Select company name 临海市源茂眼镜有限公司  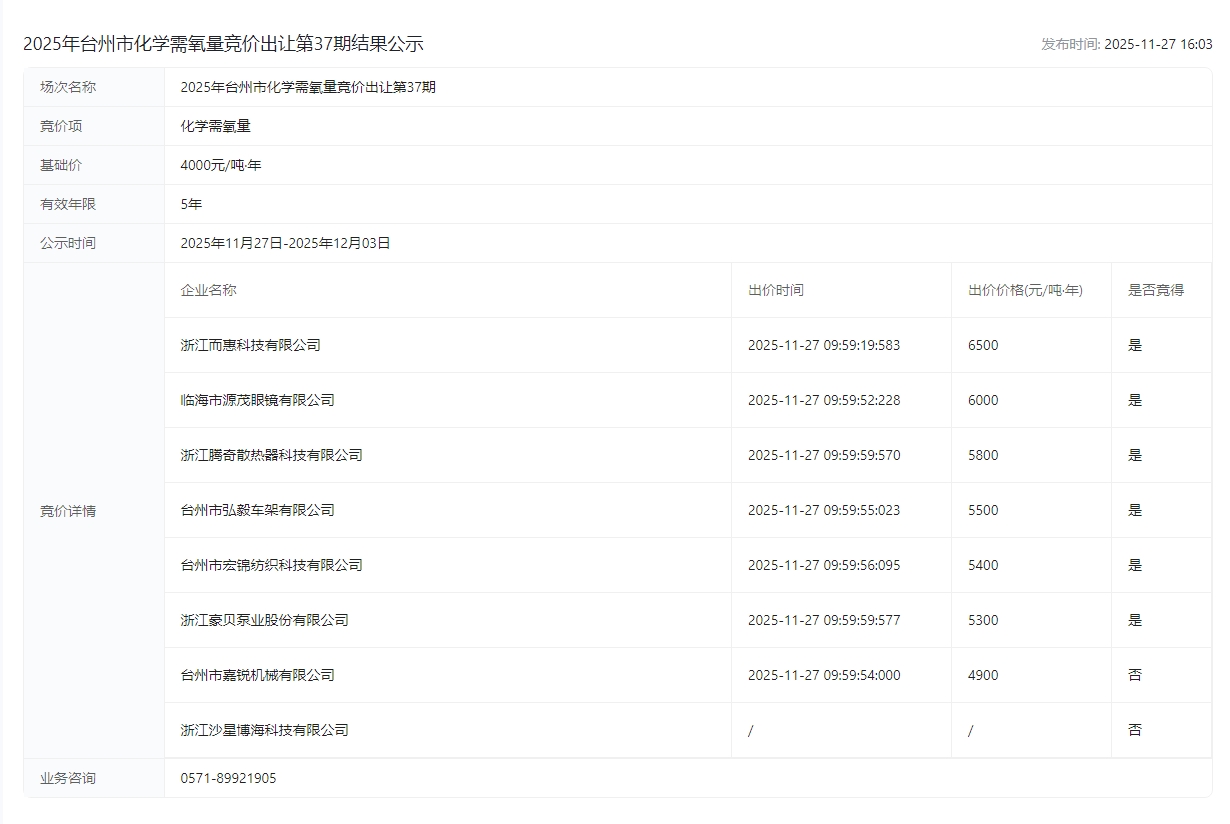[257, 400]
